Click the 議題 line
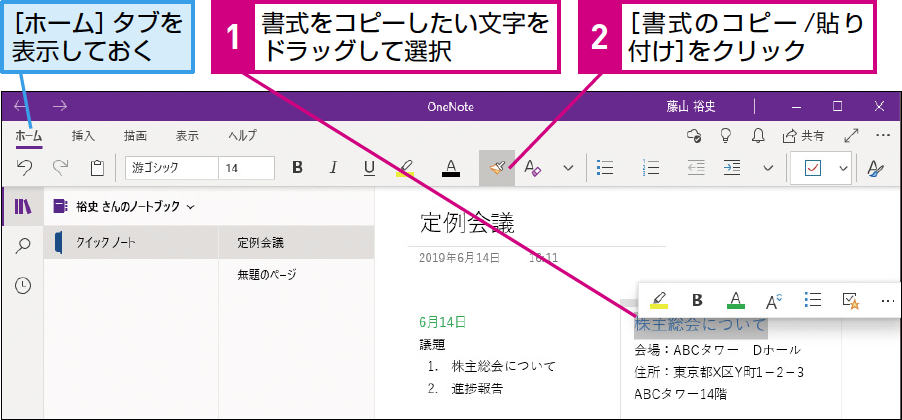902x420 pixels. (433, 345)
